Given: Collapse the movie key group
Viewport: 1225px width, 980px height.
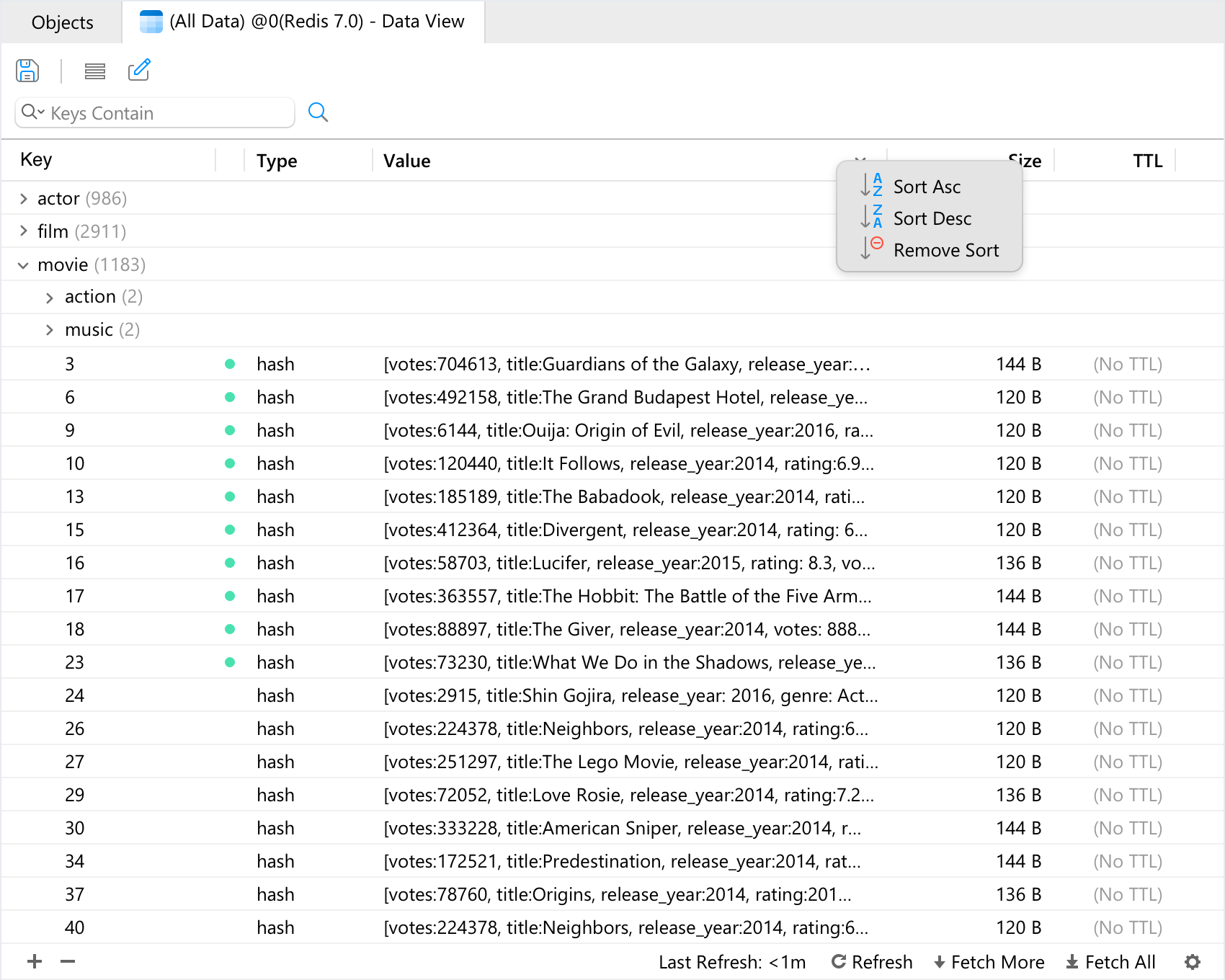Looking at the screenshot, I should tap(24, 265).
